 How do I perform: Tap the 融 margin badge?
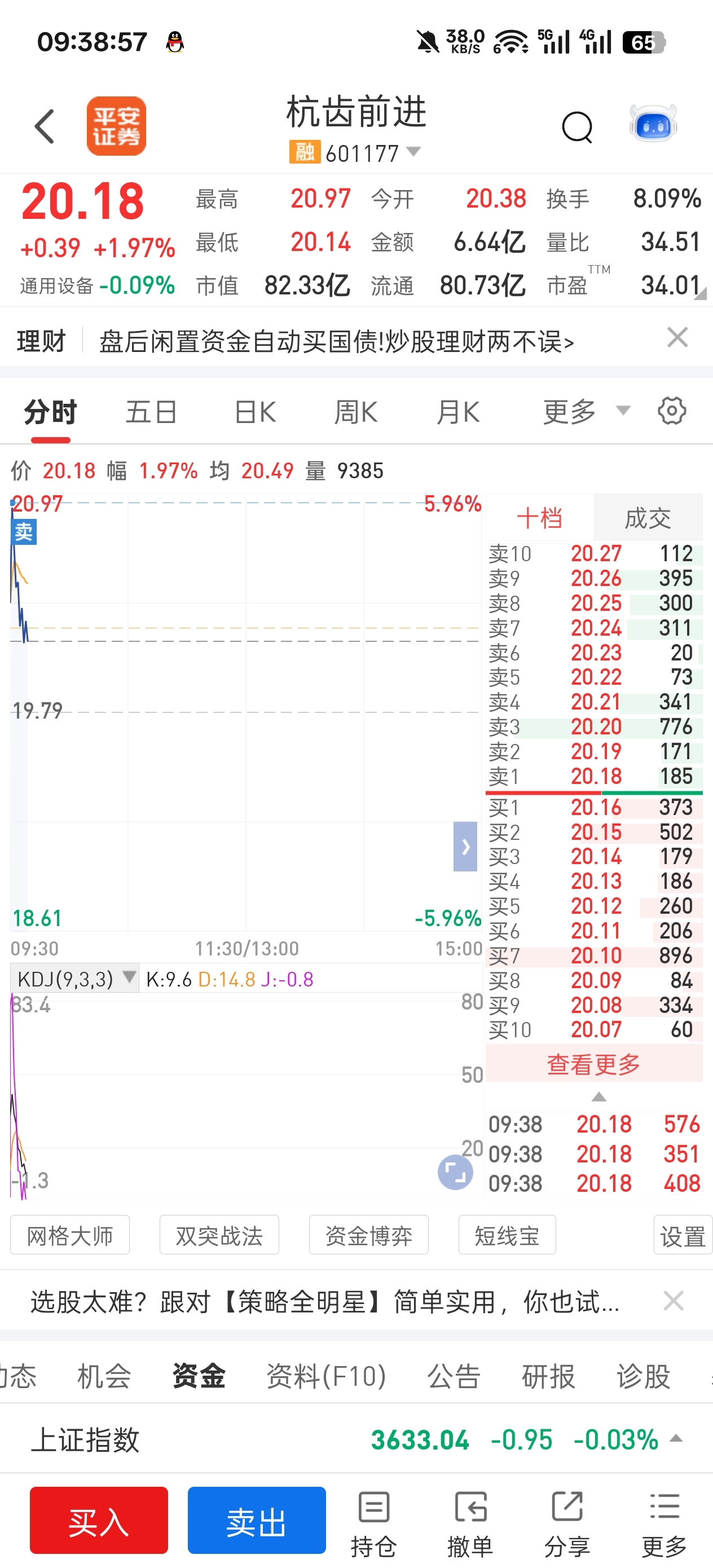click(x=305, y=152)
